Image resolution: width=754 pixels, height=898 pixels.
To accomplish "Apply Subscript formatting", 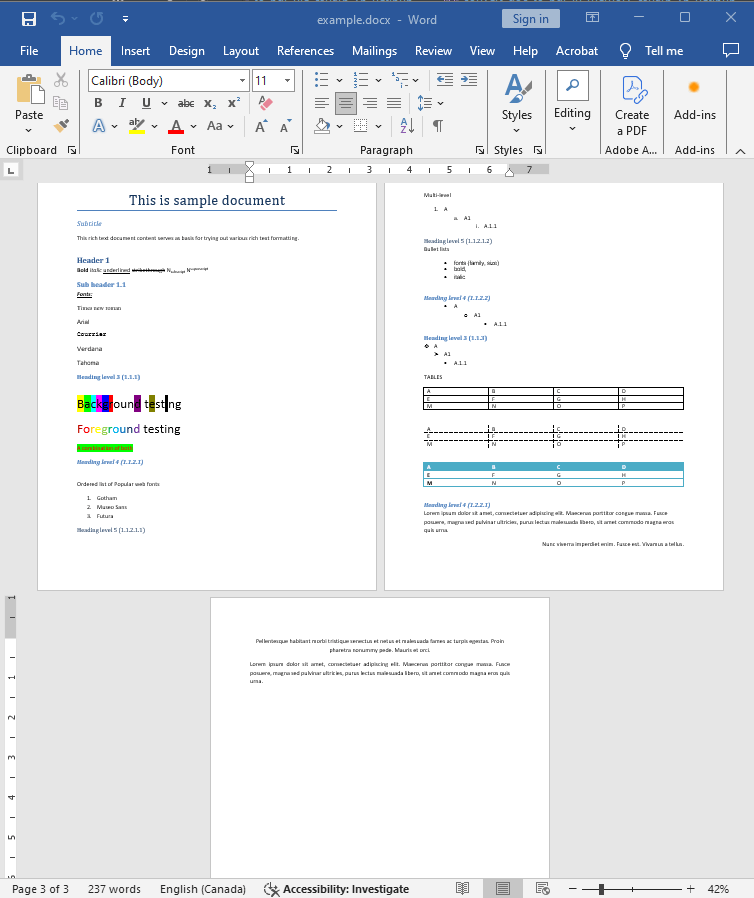I will (210, 103).
